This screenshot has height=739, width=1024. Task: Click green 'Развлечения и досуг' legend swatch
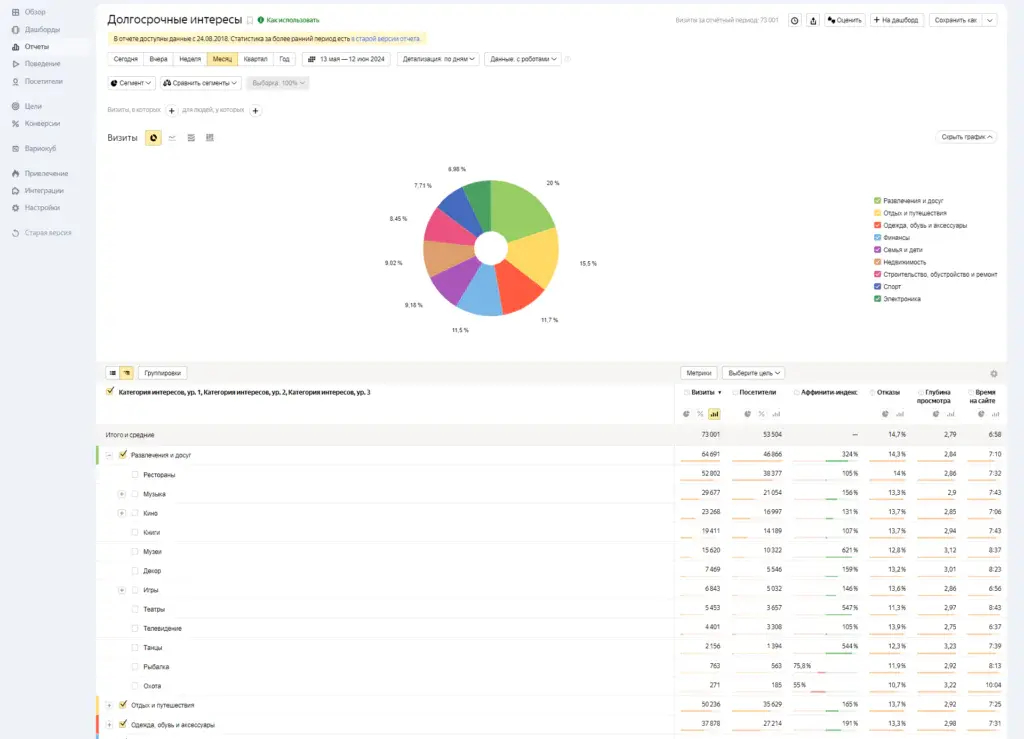877,200
